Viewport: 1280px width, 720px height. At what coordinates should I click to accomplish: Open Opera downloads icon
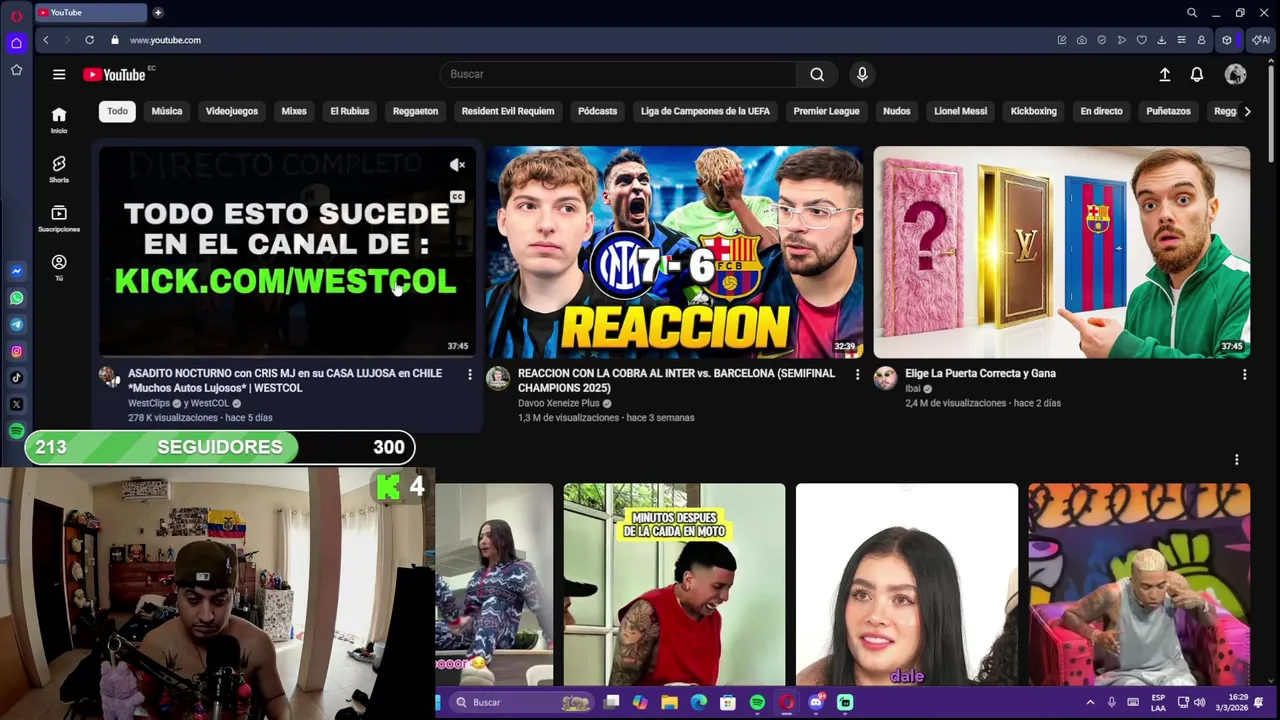pos(1161,40)
